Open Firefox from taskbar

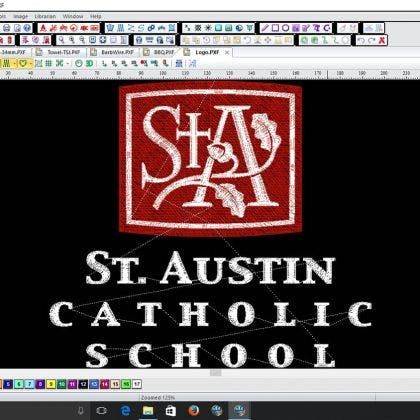[194, 410]
